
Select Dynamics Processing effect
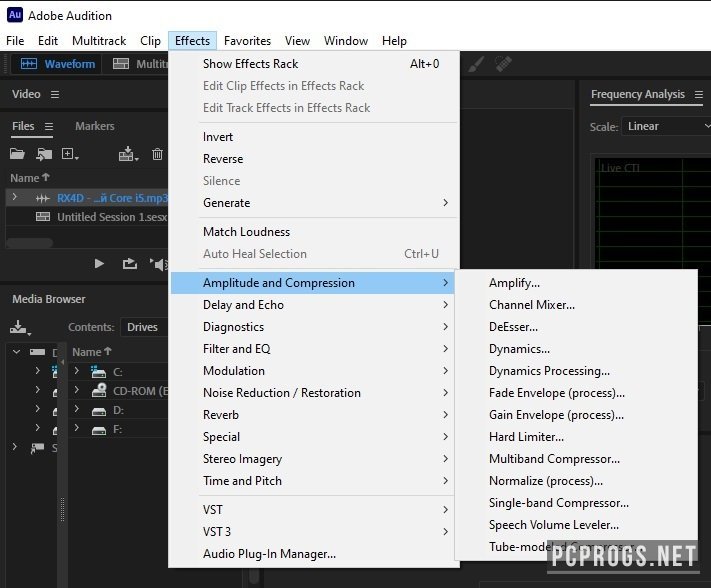click(x=577, y=371)
